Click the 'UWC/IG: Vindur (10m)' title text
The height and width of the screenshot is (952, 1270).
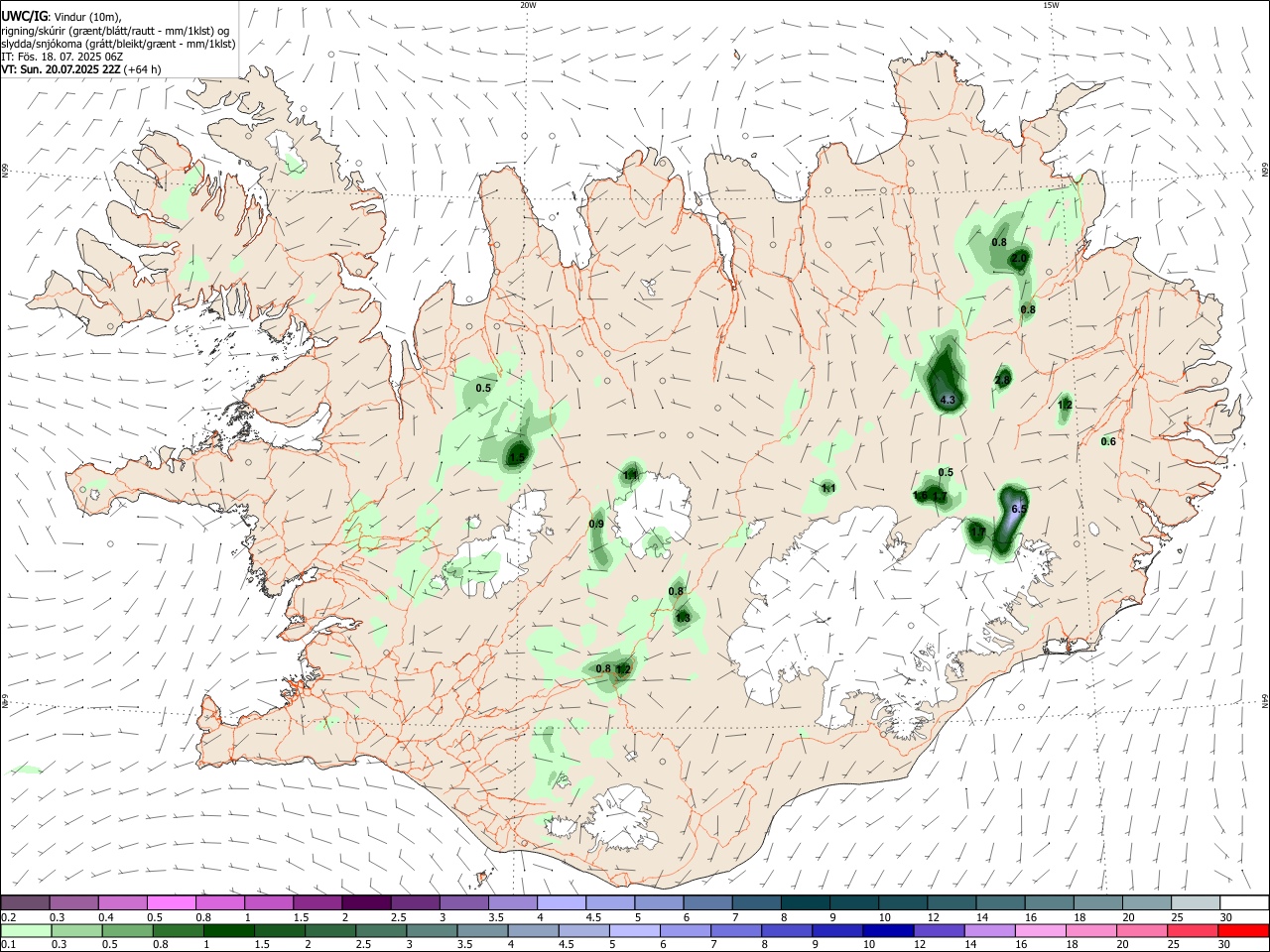click(x=62, y=17)
